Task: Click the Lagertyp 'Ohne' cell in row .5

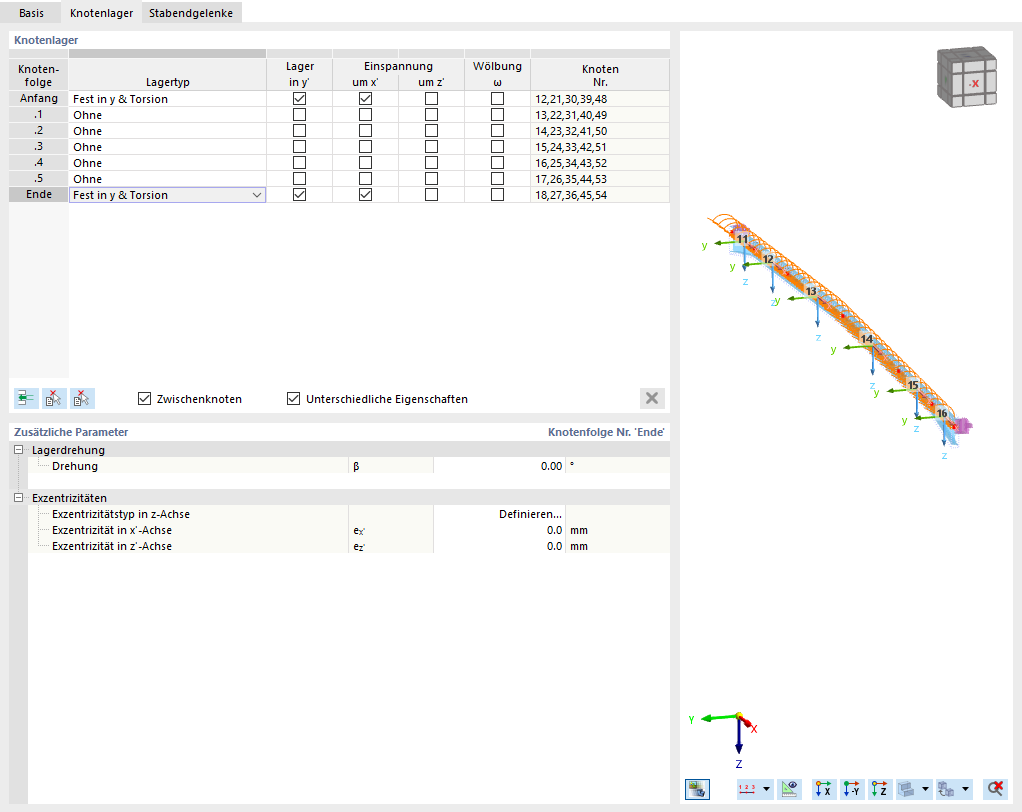Action: [x=168, y=179]
